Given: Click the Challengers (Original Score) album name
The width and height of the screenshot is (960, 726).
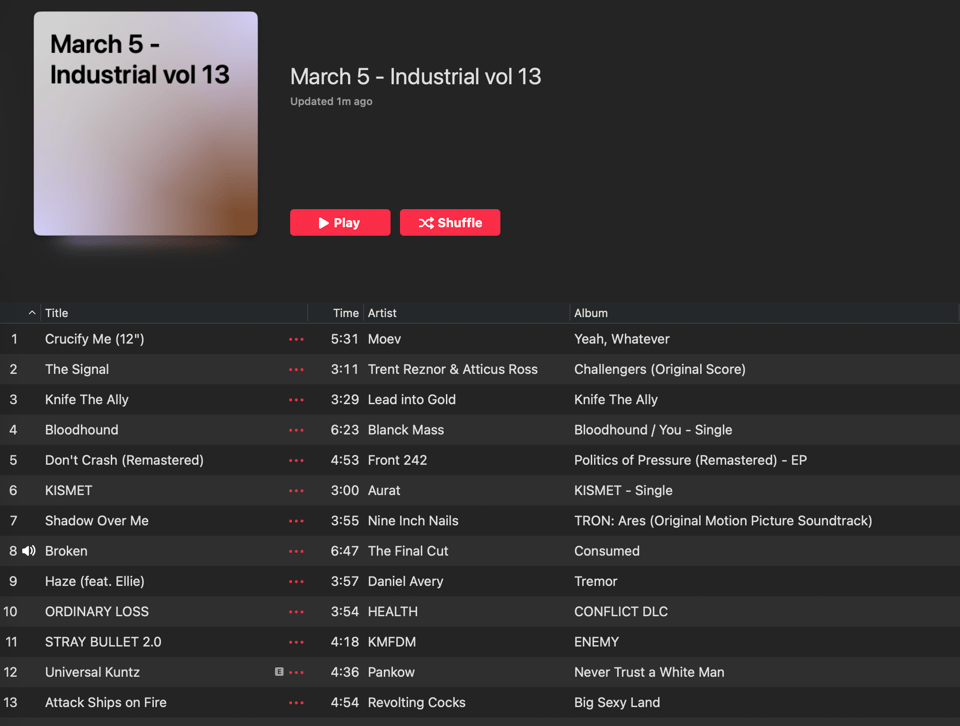Looking at the screenshot, I should (x=659, y=370).
